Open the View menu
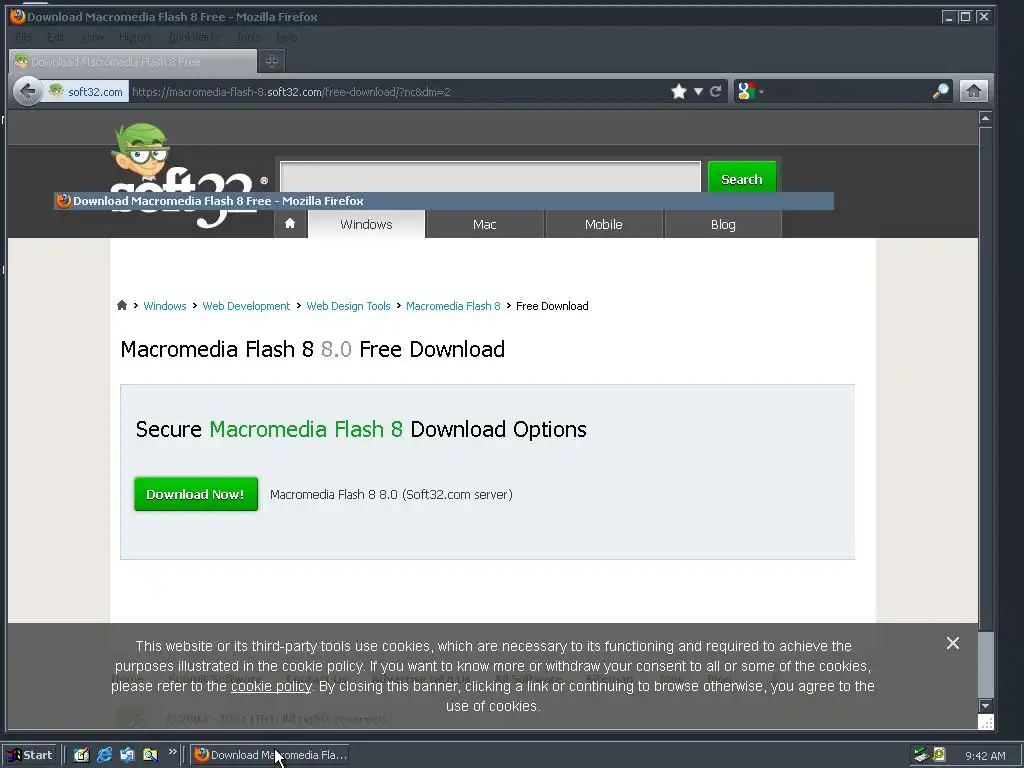1024x768 pixels. pyautogui.click(x=91, y=37)
